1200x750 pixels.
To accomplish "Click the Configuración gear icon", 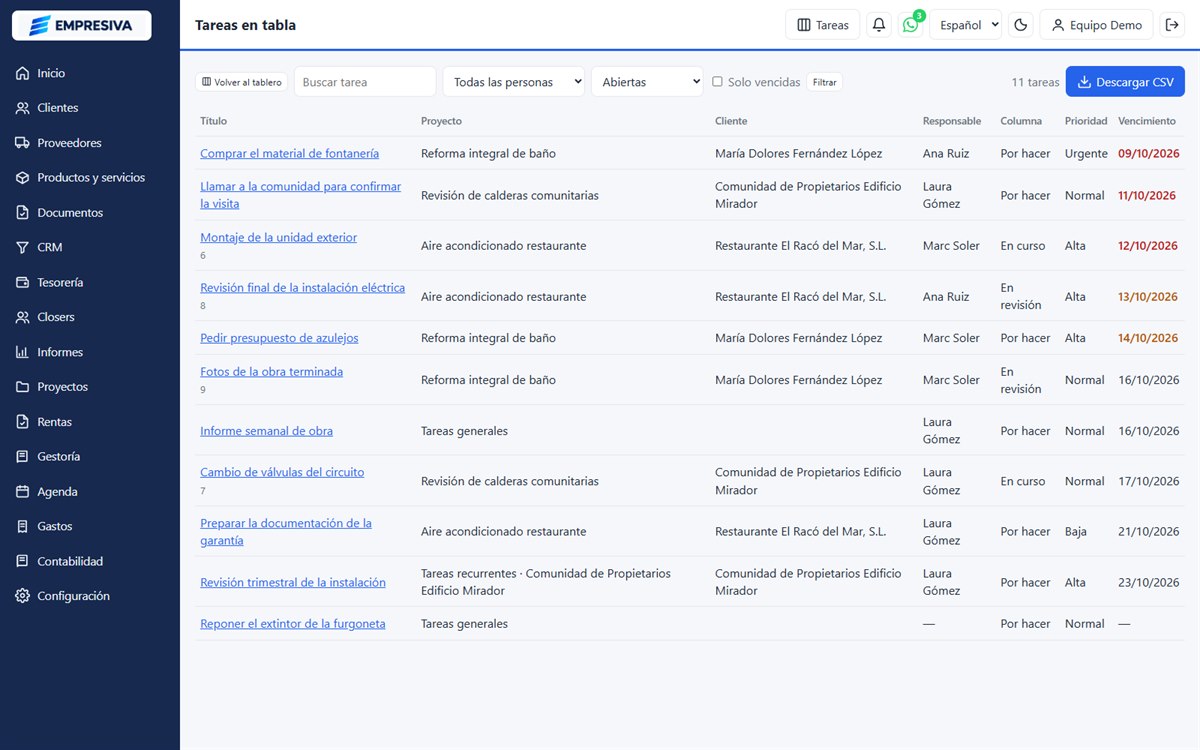I will pos(22,596).
